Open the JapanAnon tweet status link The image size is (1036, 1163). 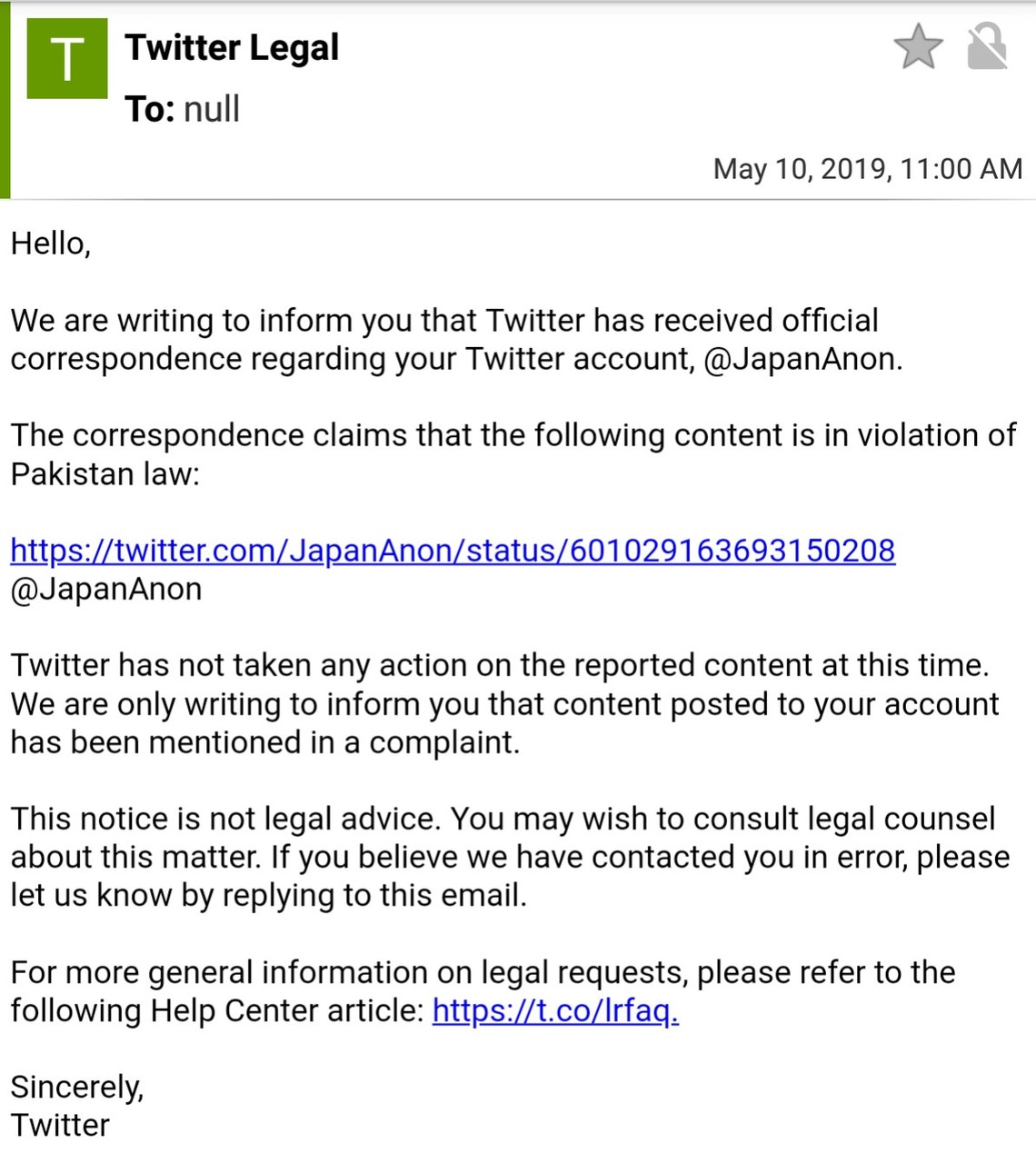click(453, 551)
